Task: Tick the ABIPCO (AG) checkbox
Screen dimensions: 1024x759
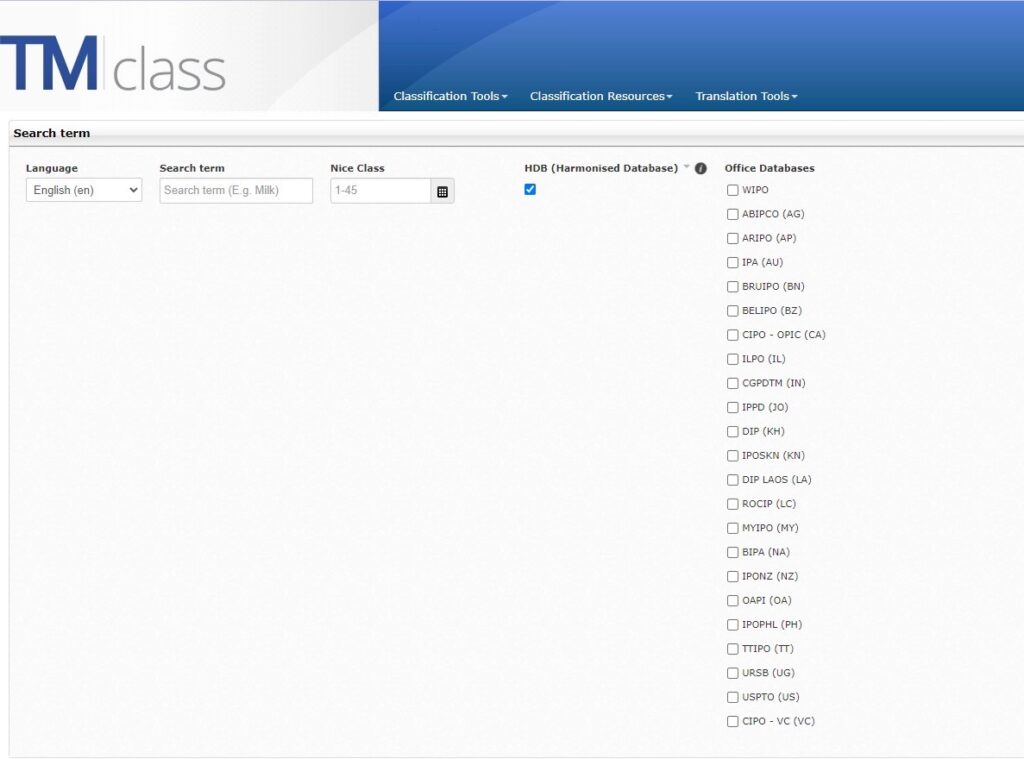Action: [733, 214]
